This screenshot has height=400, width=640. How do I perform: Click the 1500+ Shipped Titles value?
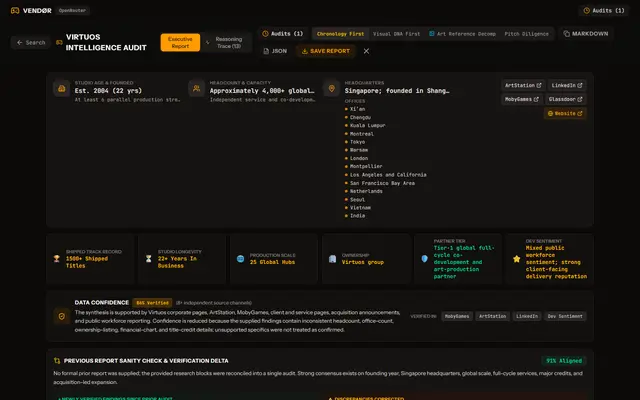click(87, 262)
